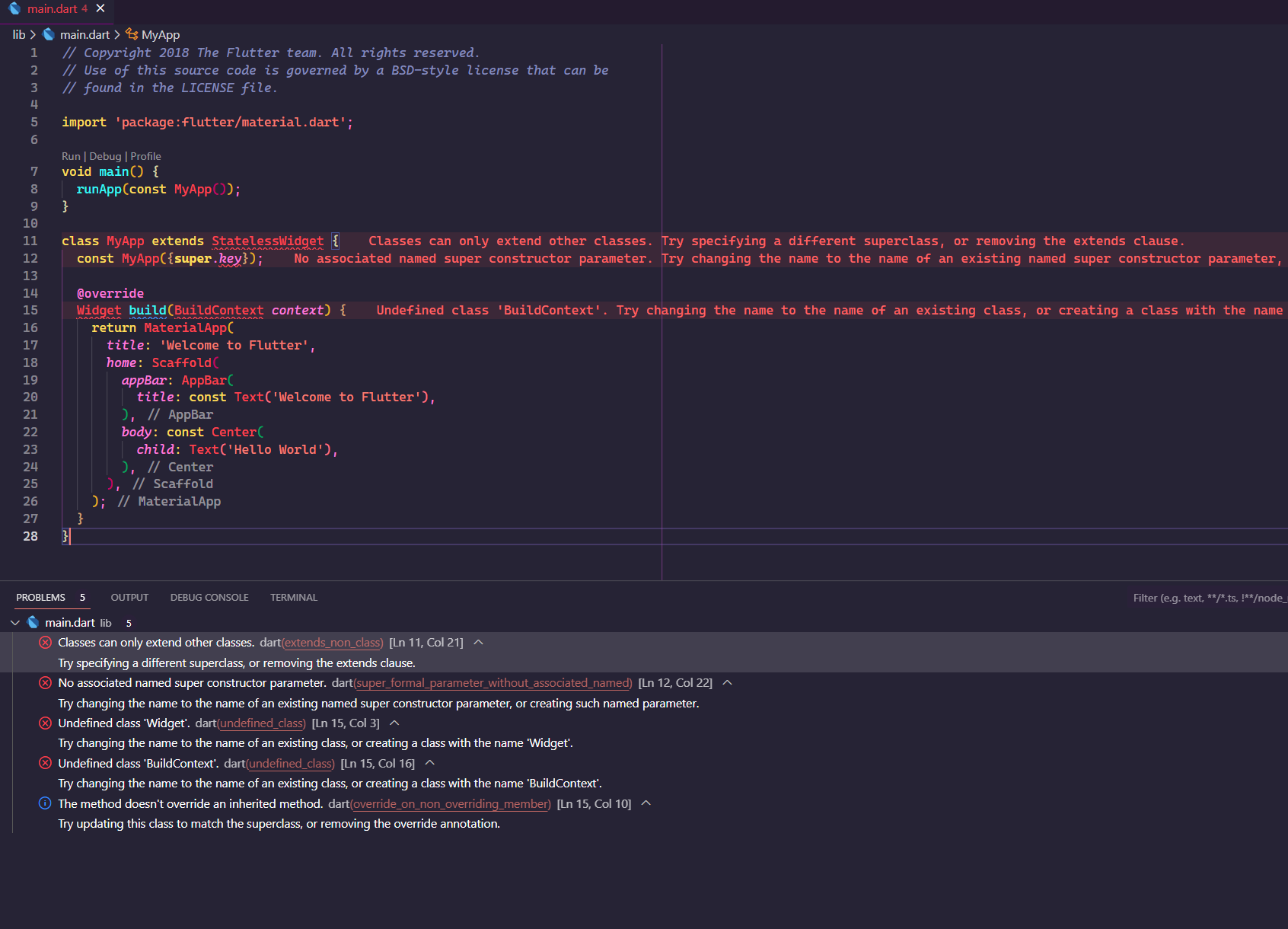Switch to the OUTPUT panel tab
This screenshot has width=1288, height=929.
tap(129, 598)
